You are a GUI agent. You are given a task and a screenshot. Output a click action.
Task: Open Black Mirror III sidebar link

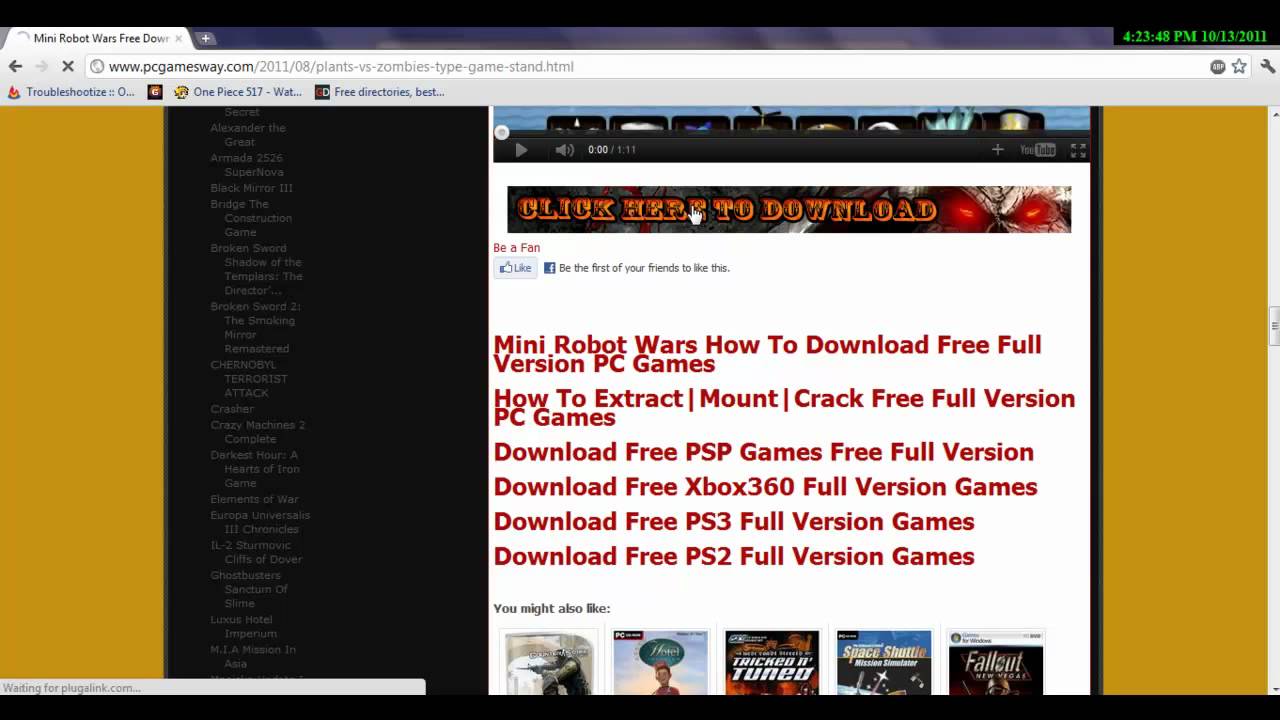tap(251, 188)
